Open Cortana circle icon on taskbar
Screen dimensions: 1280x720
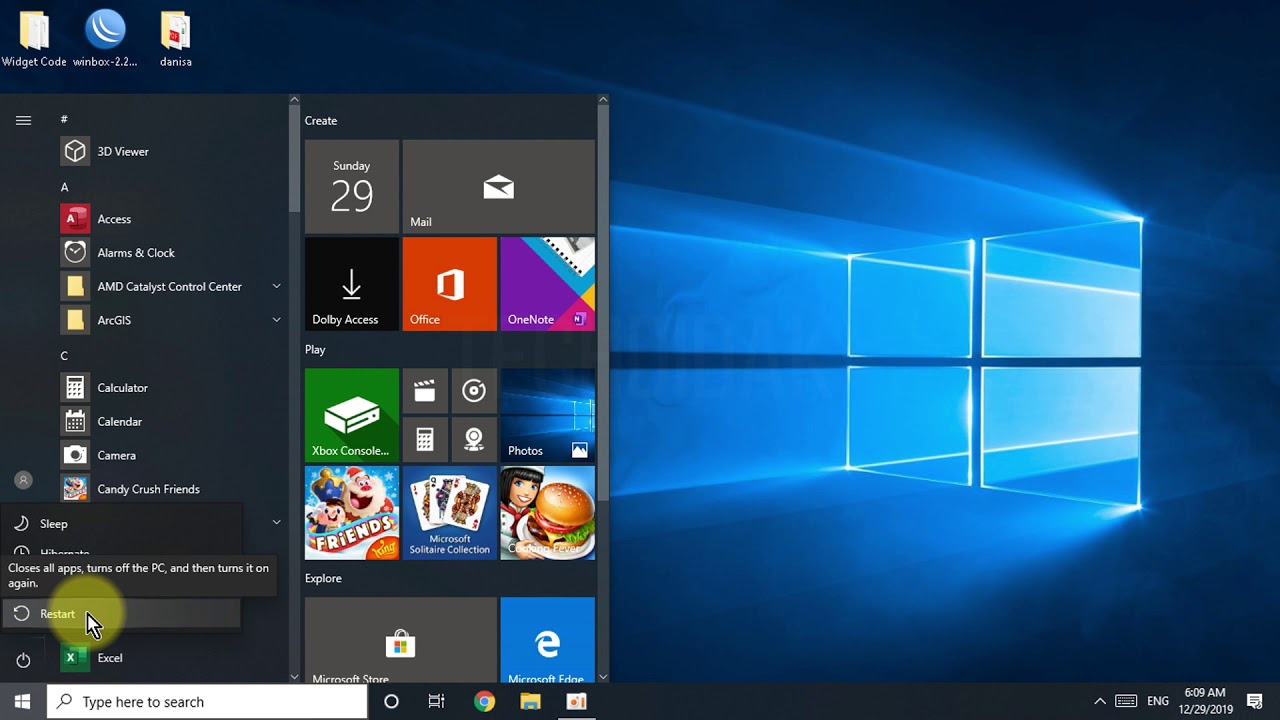[x=391, y=702]
